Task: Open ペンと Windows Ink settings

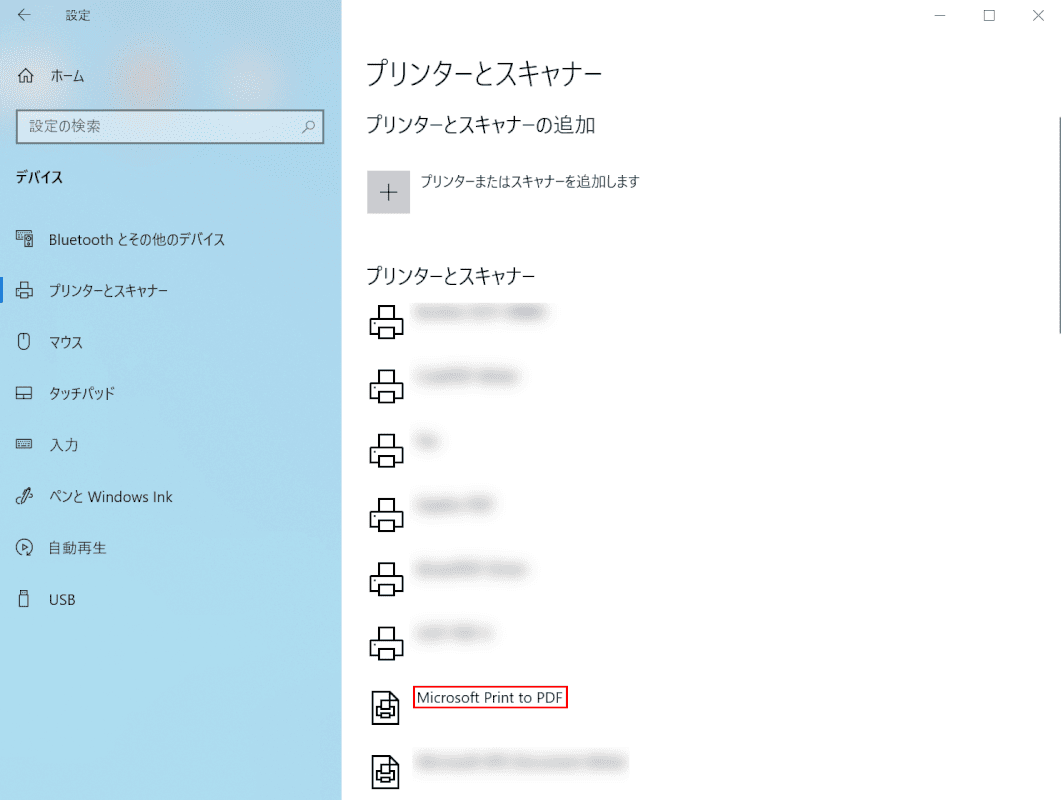Action: tap(110, 497)
